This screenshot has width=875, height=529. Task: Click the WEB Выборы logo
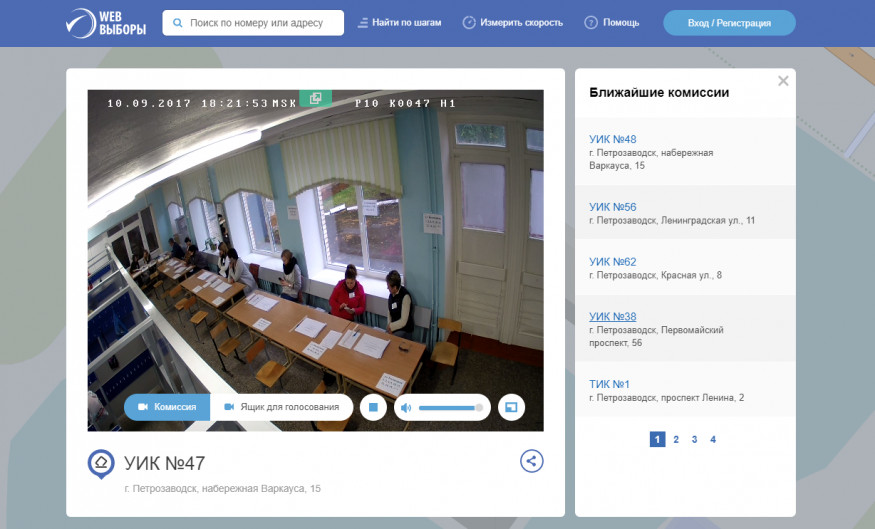(x=106, y=23)
